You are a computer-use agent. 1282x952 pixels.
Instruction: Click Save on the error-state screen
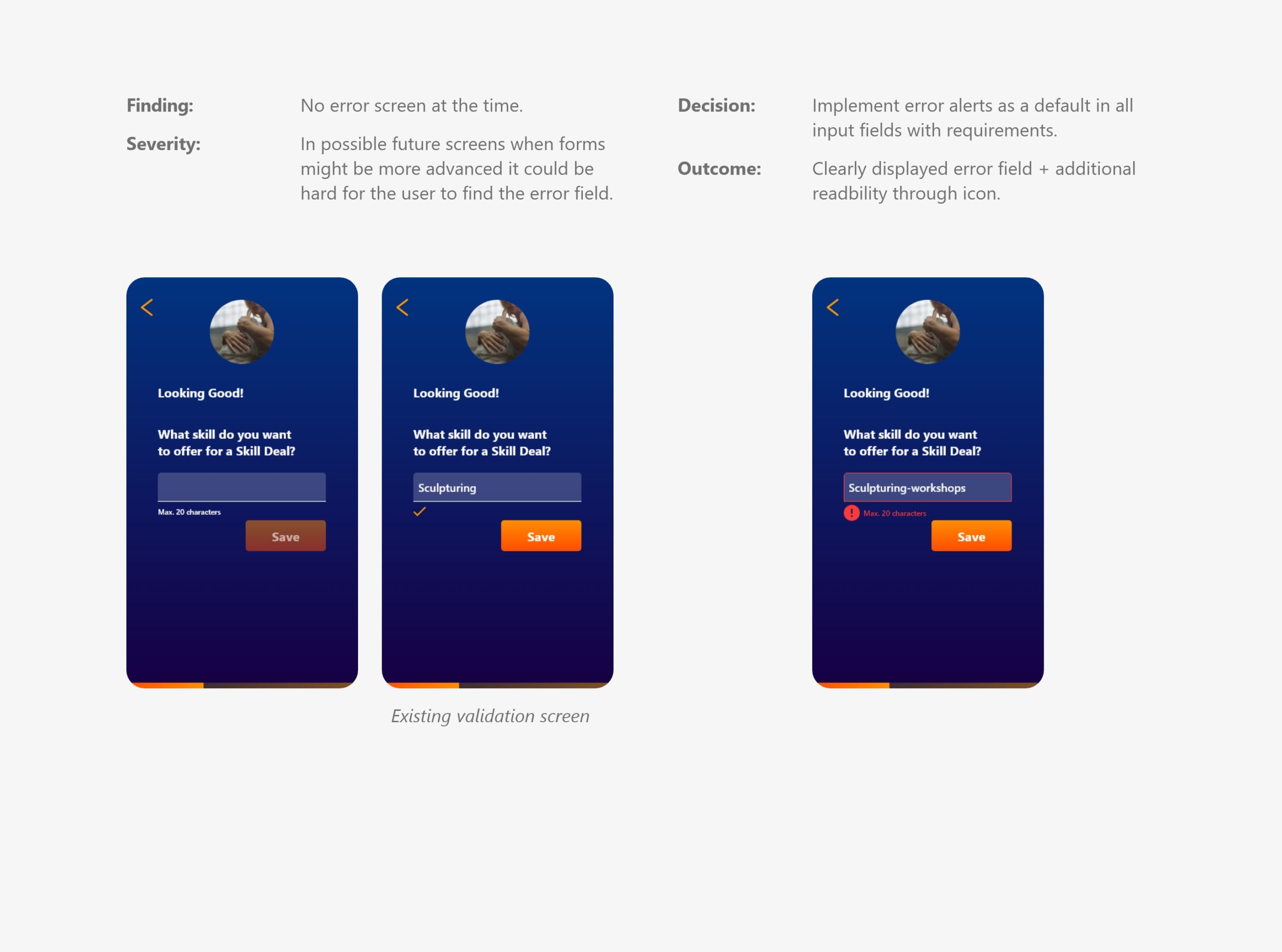pyautogui.click(x=972, y=536)
